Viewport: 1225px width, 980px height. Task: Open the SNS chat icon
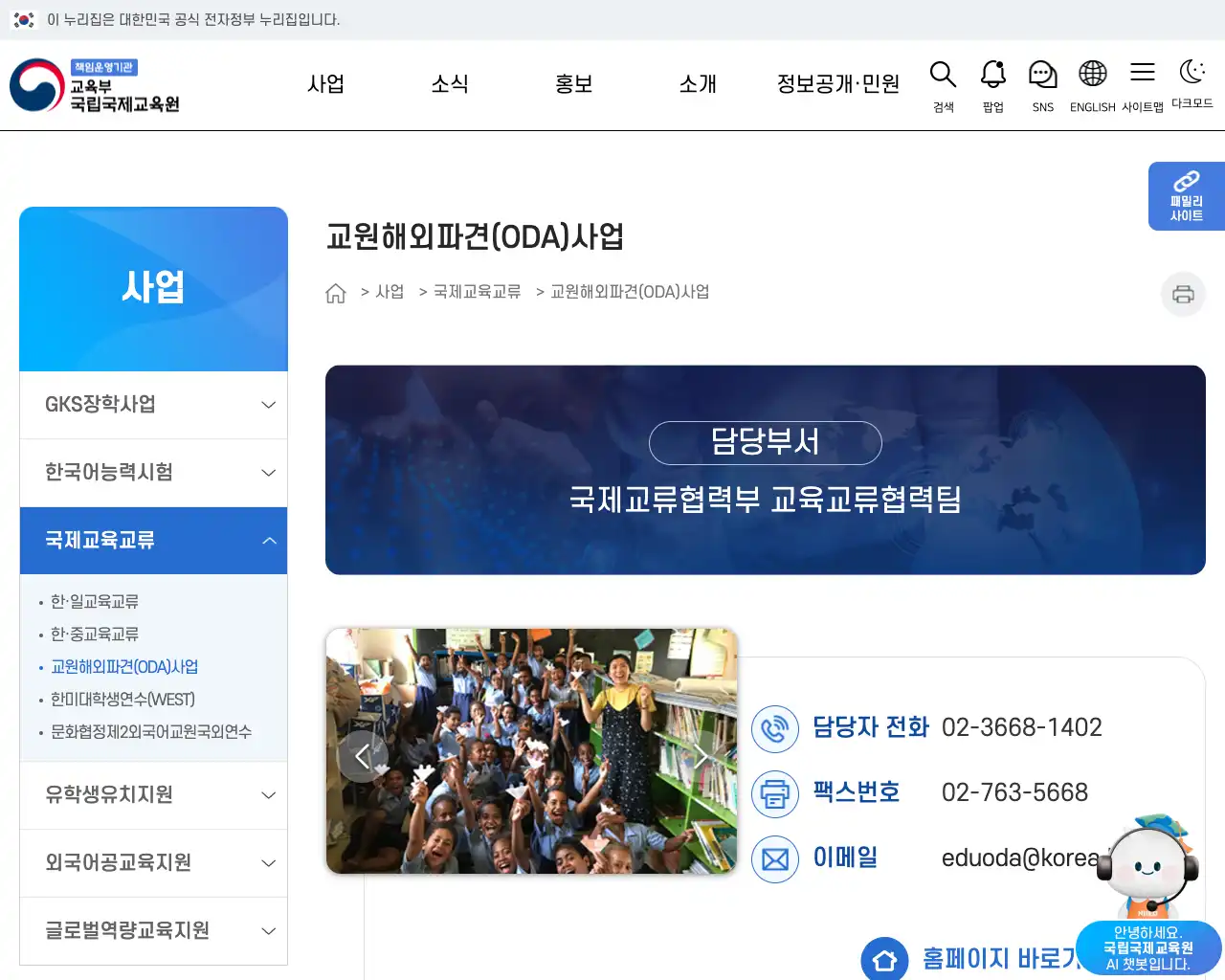1042,86
